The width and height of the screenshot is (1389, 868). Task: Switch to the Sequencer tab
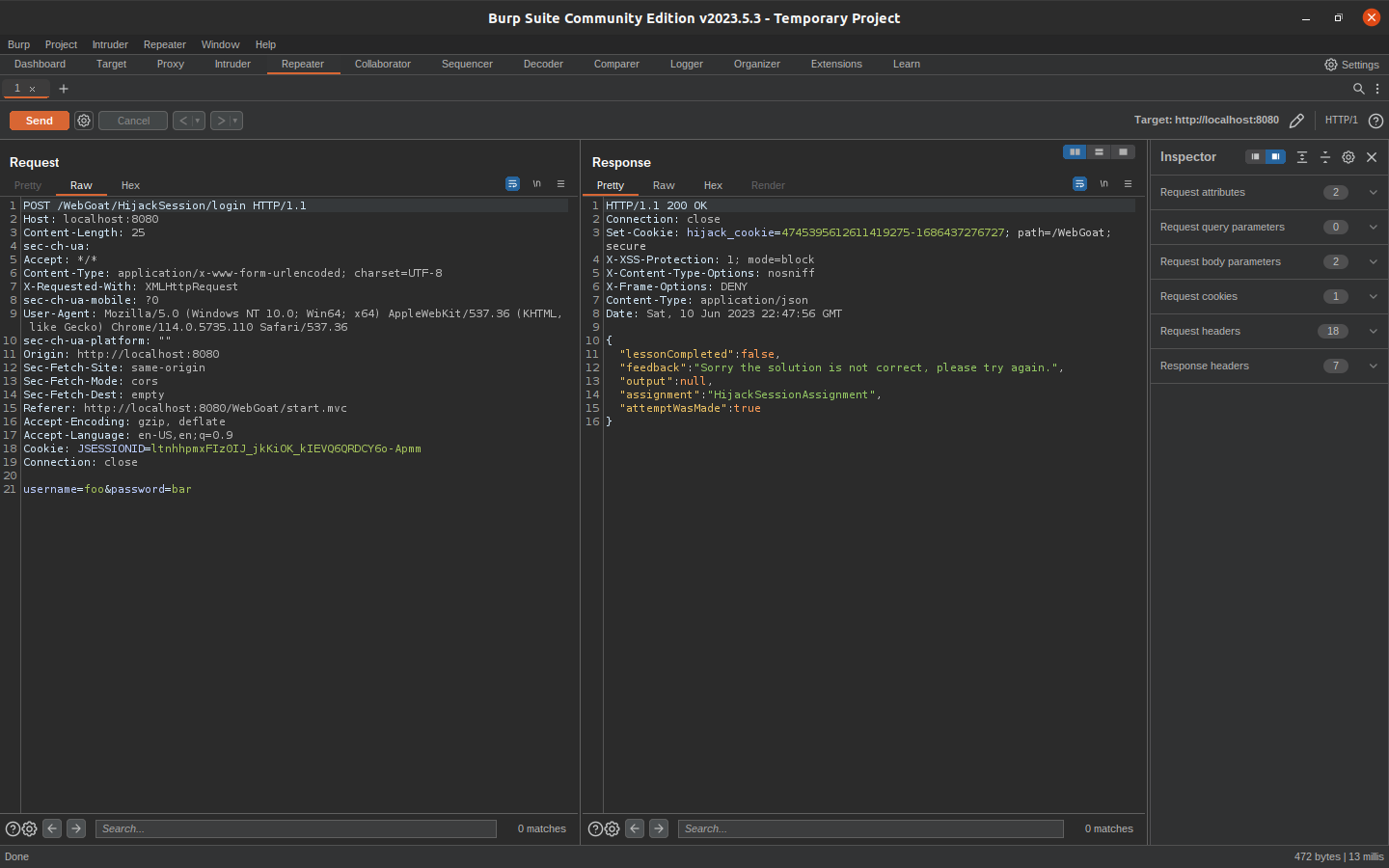467,65
